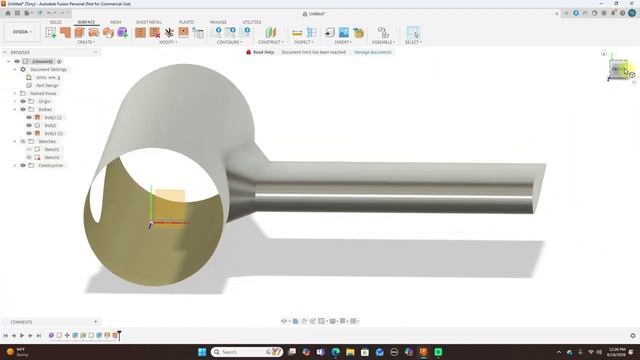This screenshot has height=360, width=640.
Task: Click the Undo arrow
Action: [49, 13]
